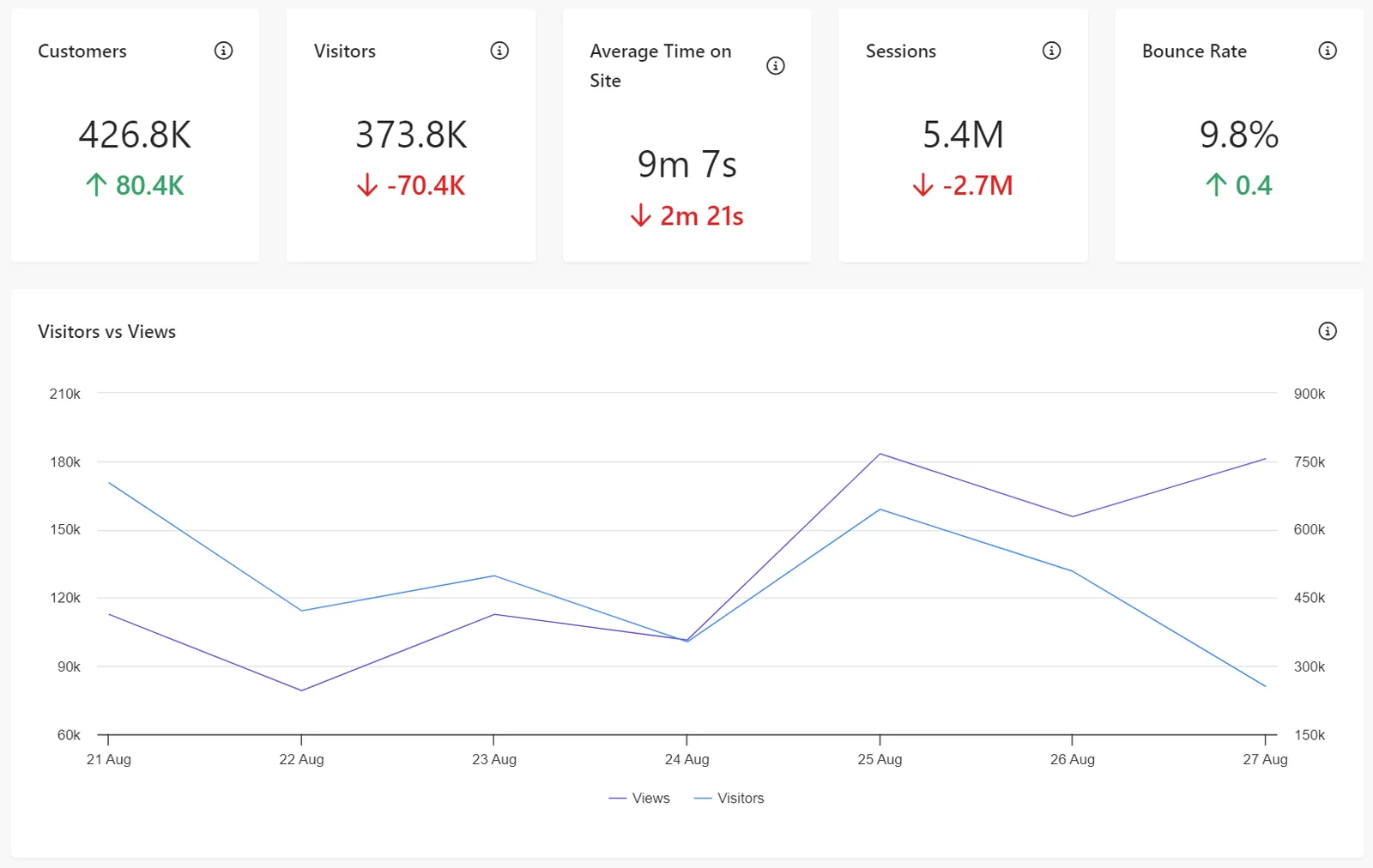
Task: Open the Visitors card info icon
Action: [x=499, y=51]
